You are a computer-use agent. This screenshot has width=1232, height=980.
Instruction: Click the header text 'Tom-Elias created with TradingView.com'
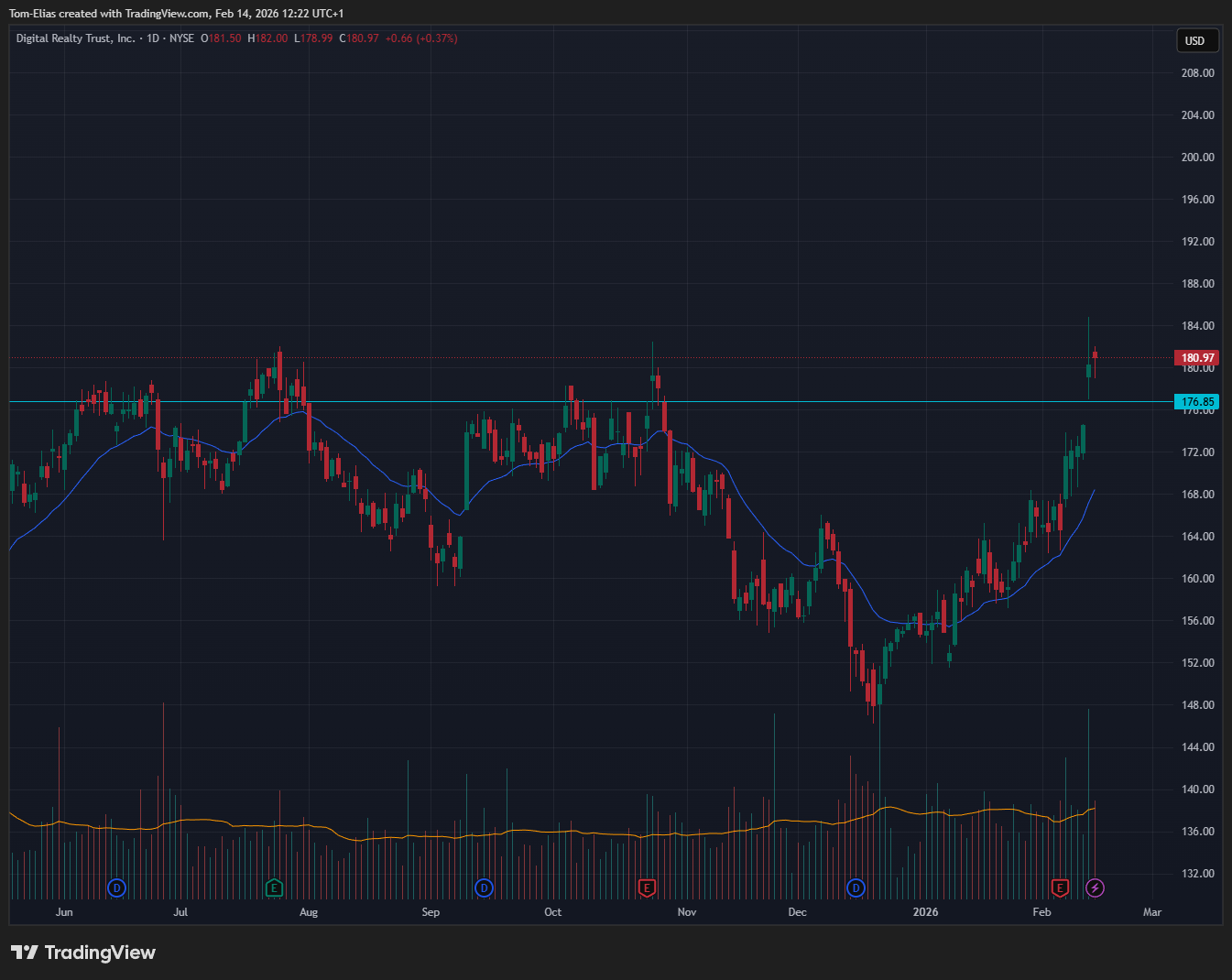pyautogui.click(x=110, y=14)
